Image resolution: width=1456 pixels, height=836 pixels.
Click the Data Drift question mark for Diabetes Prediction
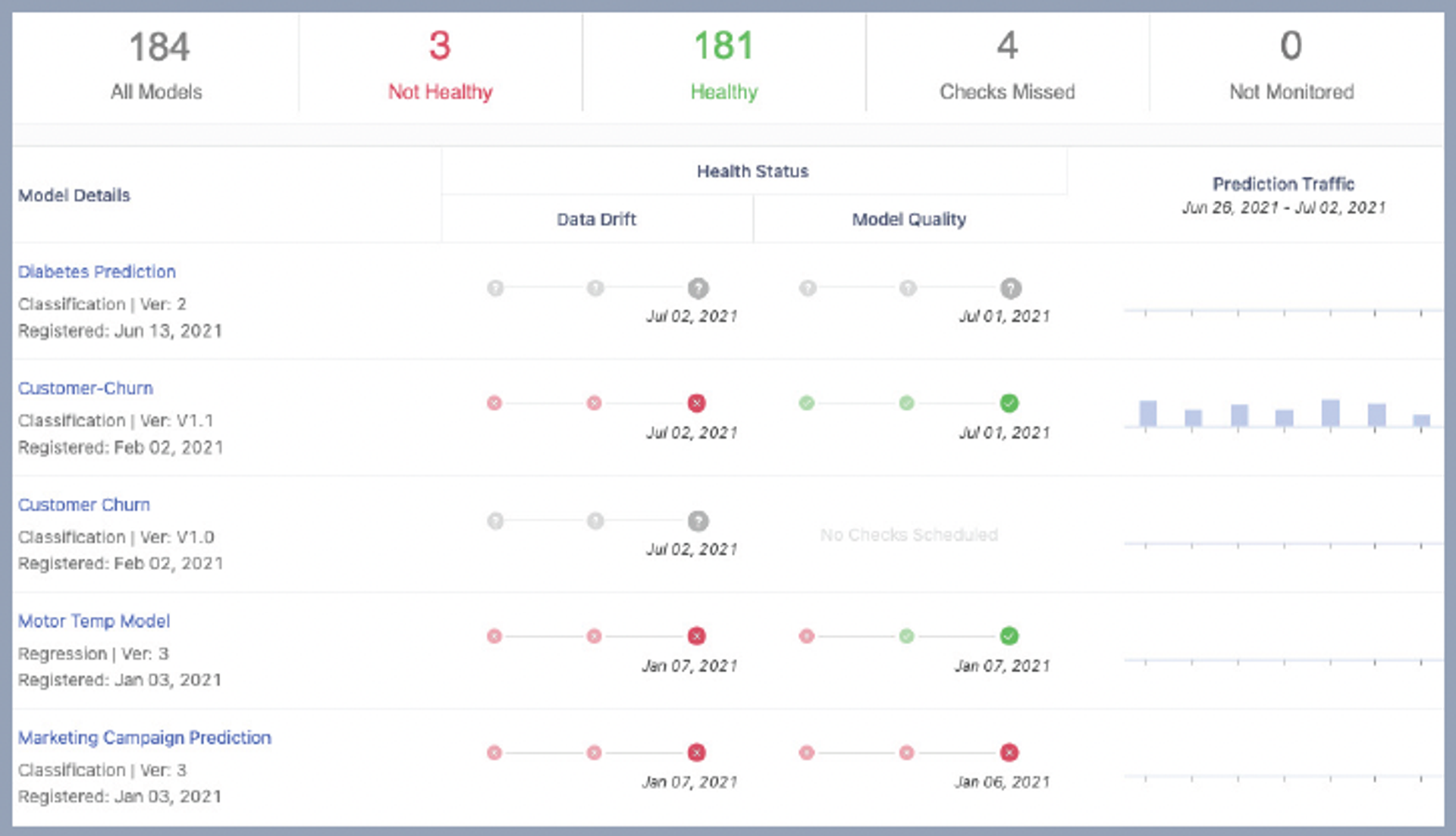coord(696,288)
